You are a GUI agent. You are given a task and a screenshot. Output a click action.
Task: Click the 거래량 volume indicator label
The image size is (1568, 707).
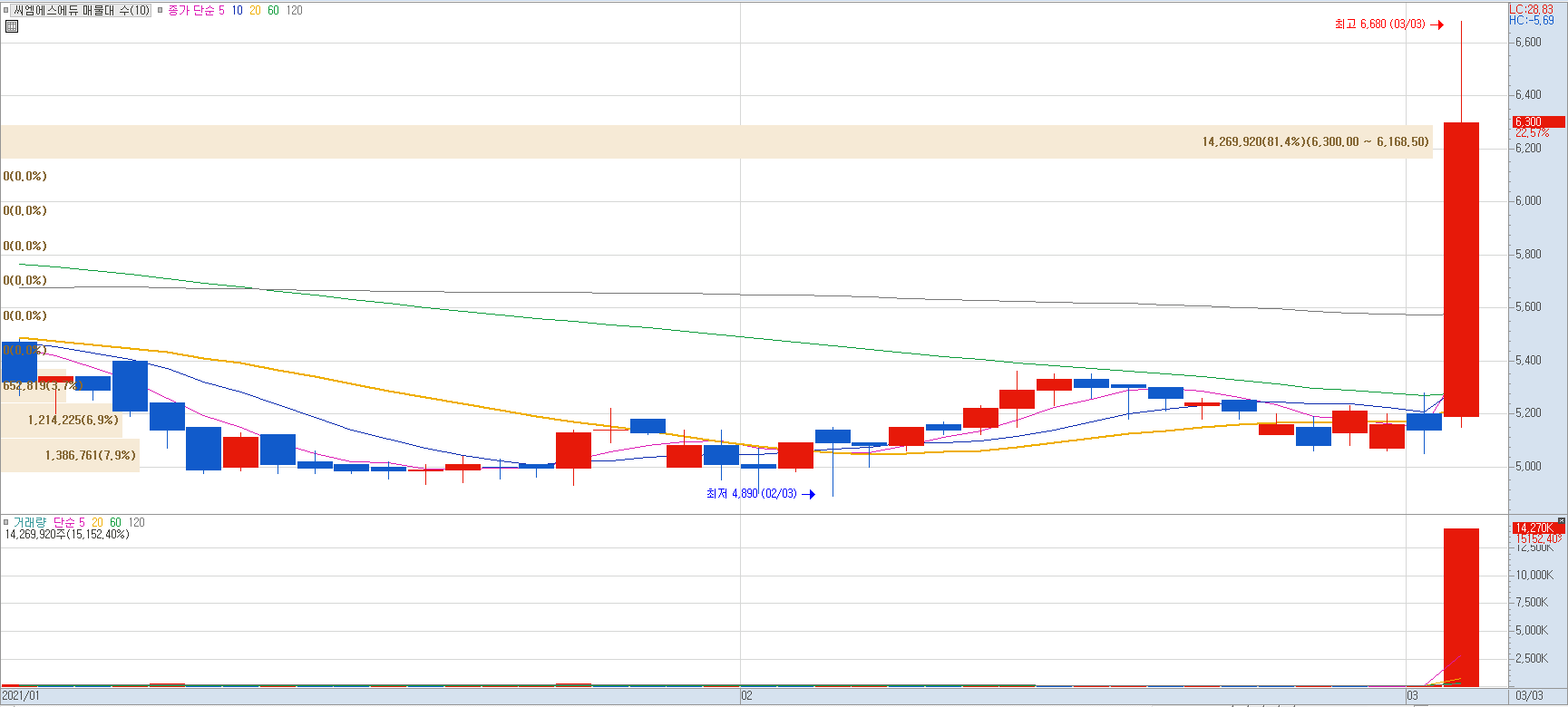pos(29,522)
